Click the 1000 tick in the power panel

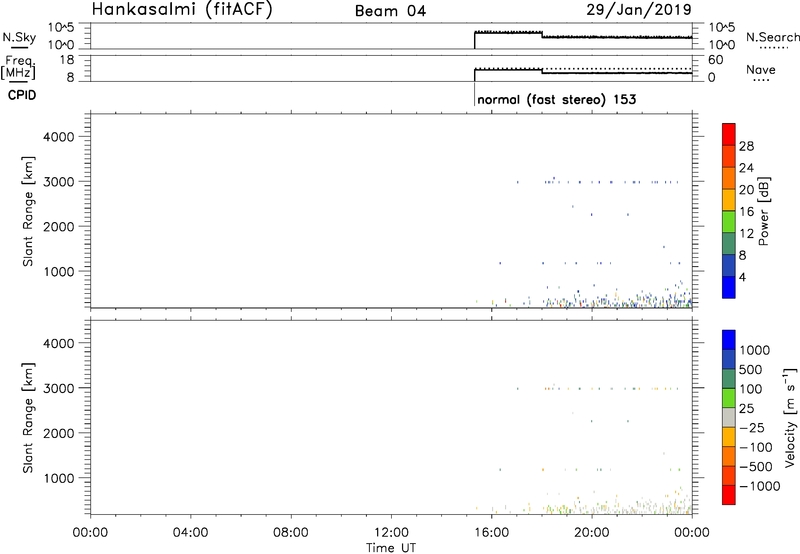59,271
